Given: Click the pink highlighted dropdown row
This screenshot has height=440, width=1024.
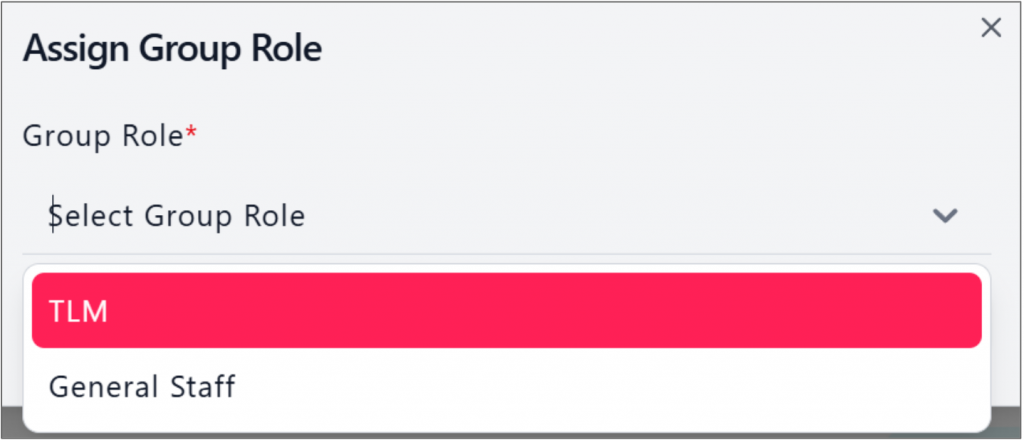Looking at the screenshot, I should coord(506,311).
